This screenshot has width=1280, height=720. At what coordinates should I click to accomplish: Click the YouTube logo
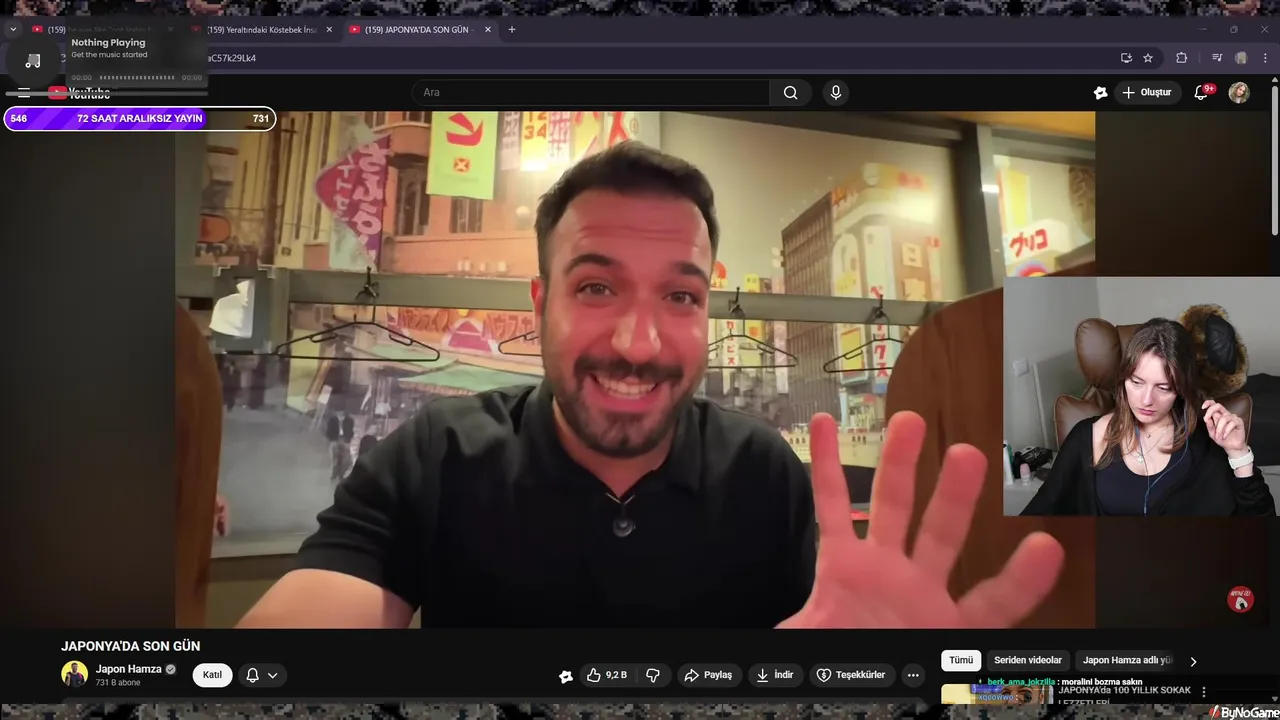click(80, 93)
